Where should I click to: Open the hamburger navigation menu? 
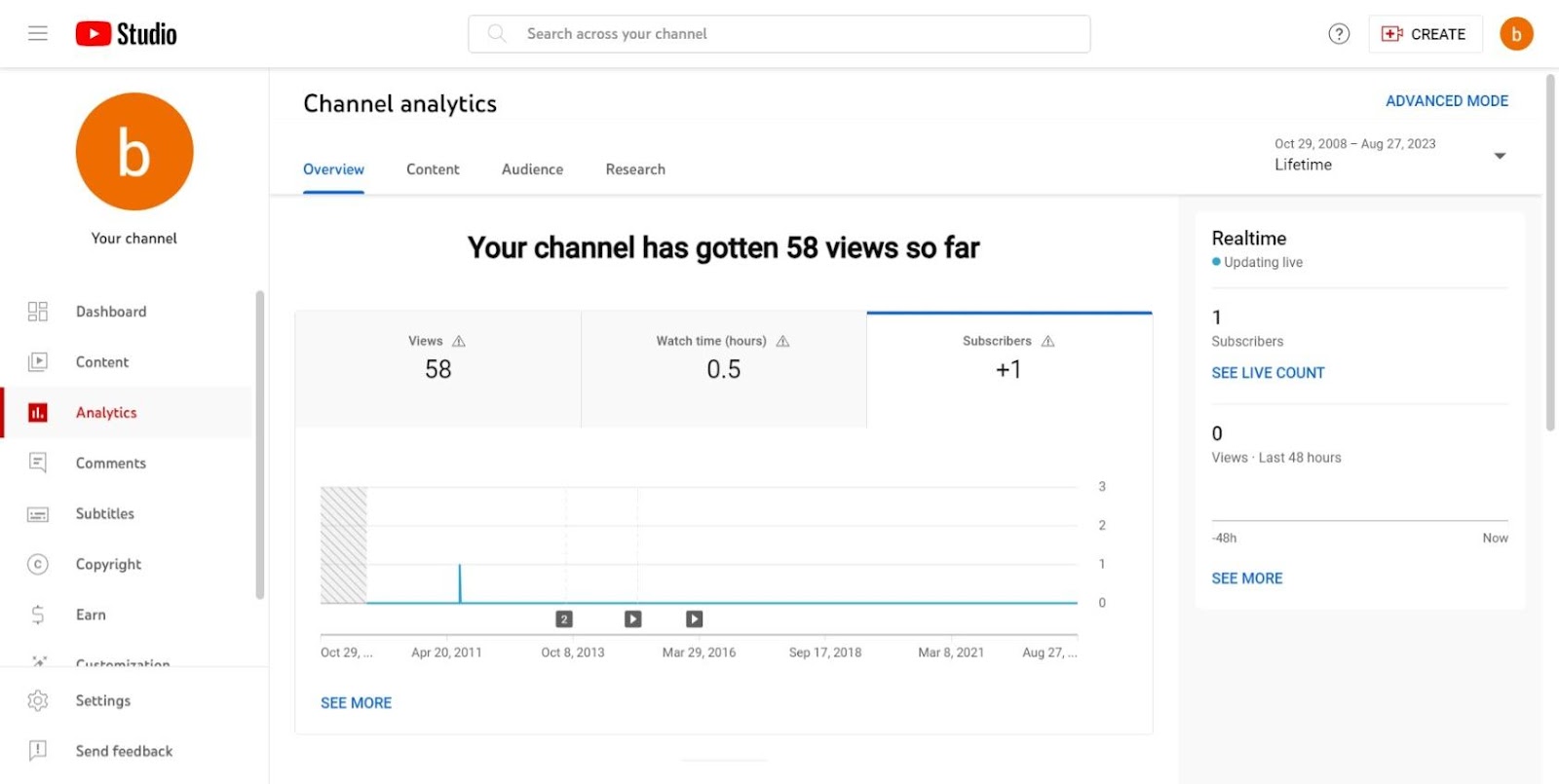point(38,34)
